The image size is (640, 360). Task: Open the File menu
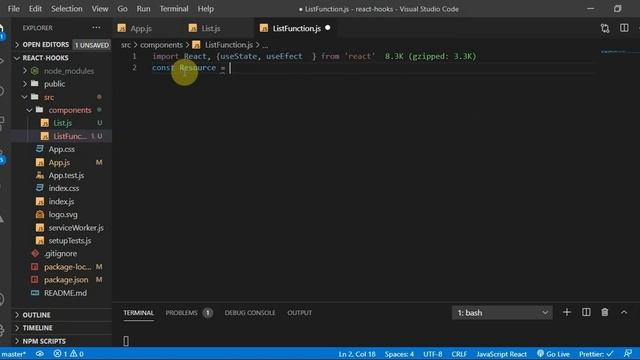click(x=13, y=9)
